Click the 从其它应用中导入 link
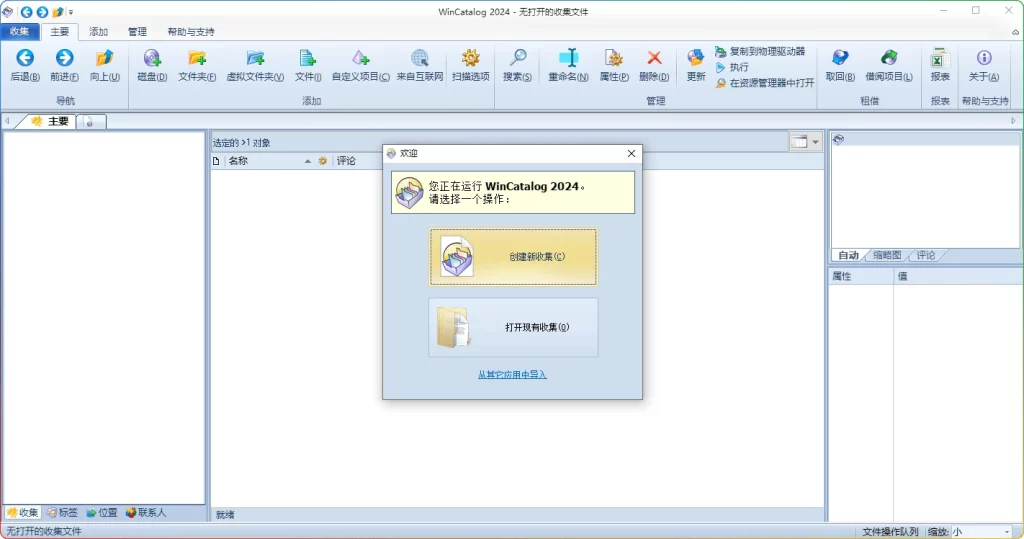Screen dimensions: 1024x539 (x=512, y=374)
